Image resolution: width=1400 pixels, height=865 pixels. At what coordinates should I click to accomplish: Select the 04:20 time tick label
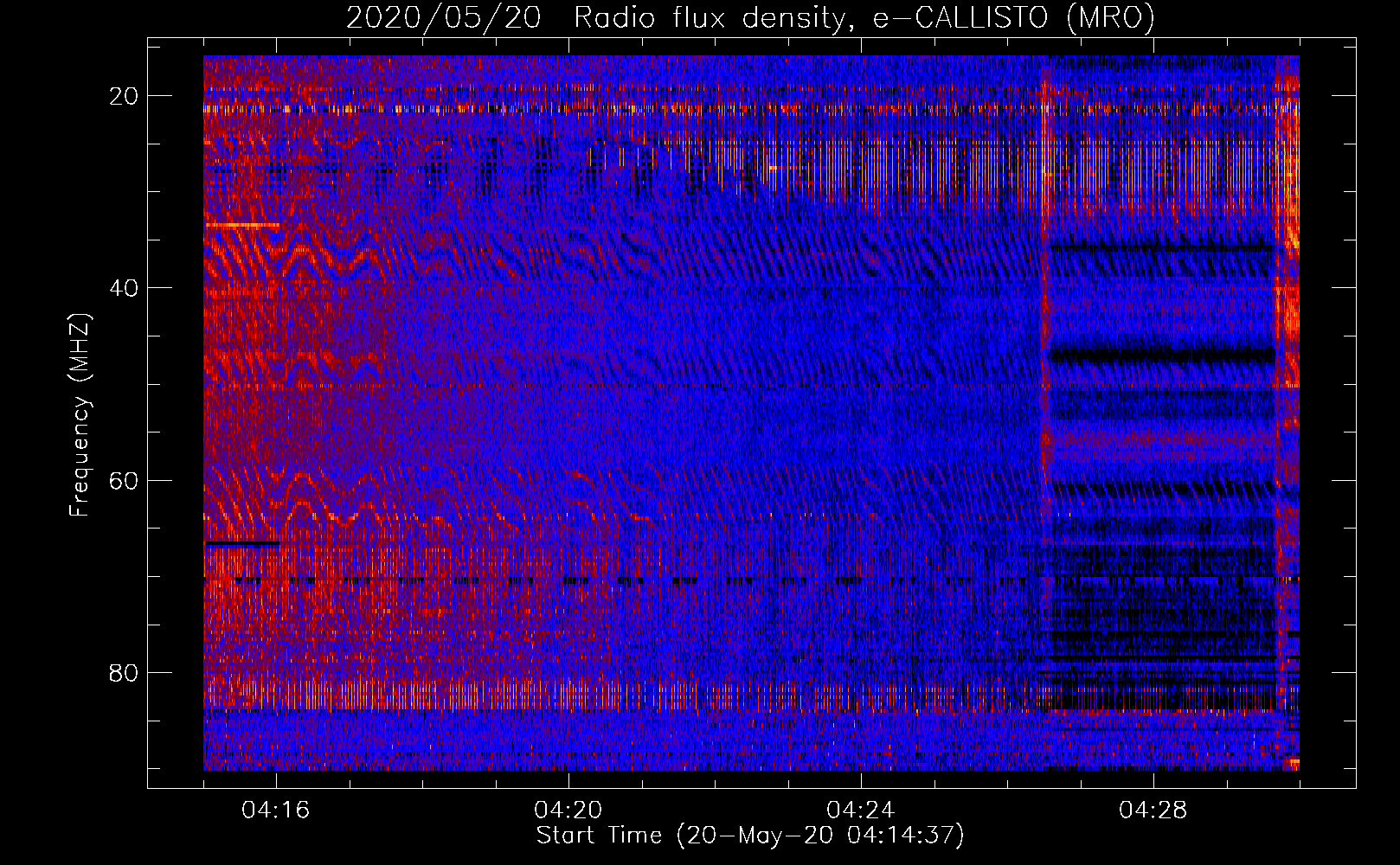click(x=568, y=811)
